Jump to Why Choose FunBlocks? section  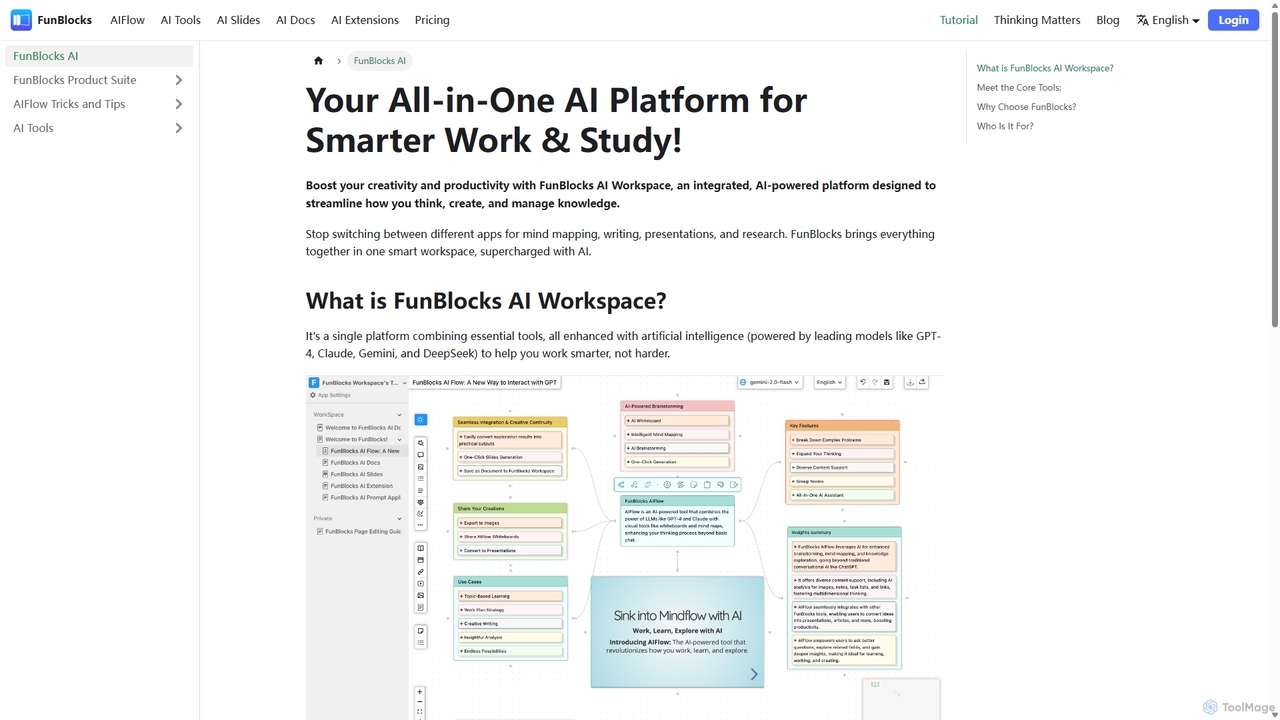pyautogui.click(x=1026, y=107)
